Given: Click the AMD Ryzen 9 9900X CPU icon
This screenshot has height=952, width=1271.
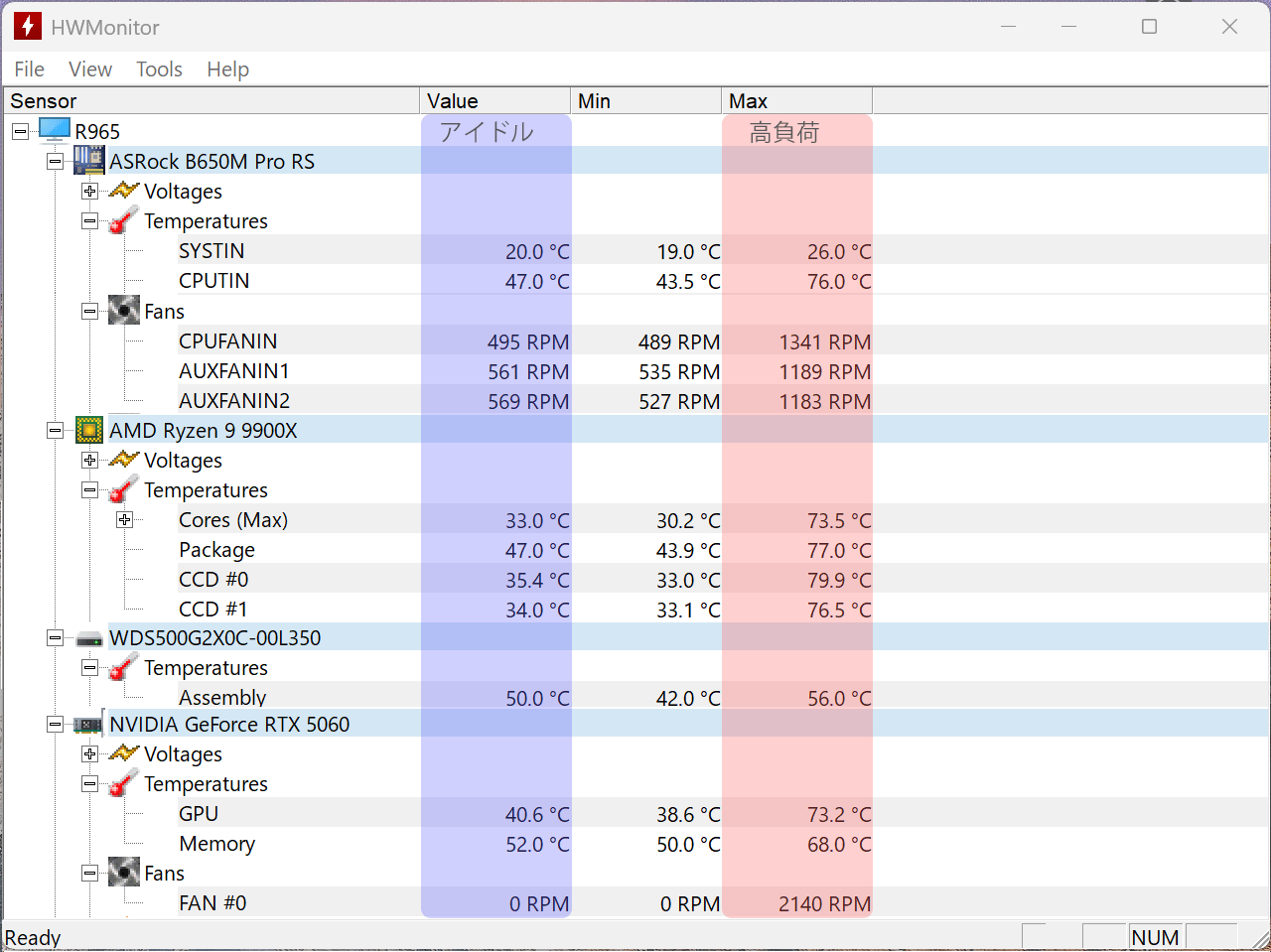Looking at the screenshot, I should click(89, 430).
